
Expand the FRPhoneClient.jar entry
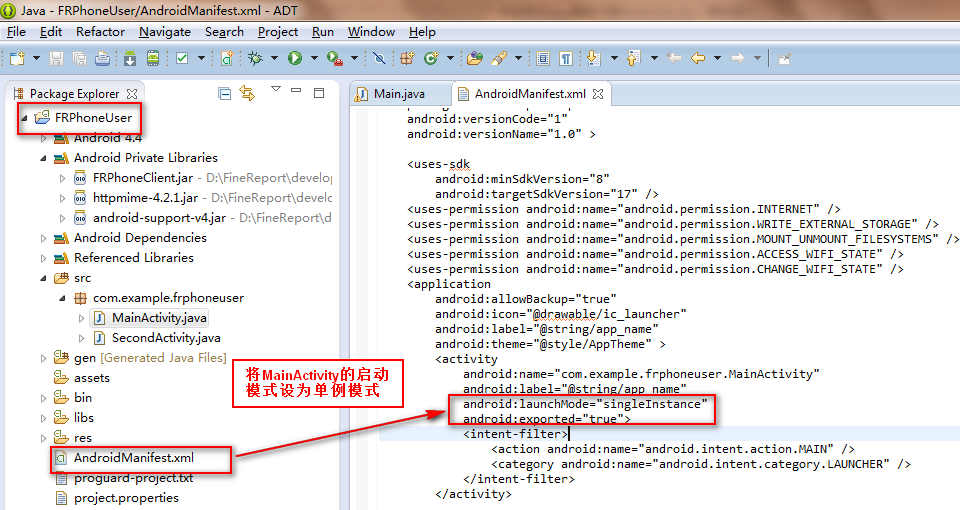coord(62,178)
